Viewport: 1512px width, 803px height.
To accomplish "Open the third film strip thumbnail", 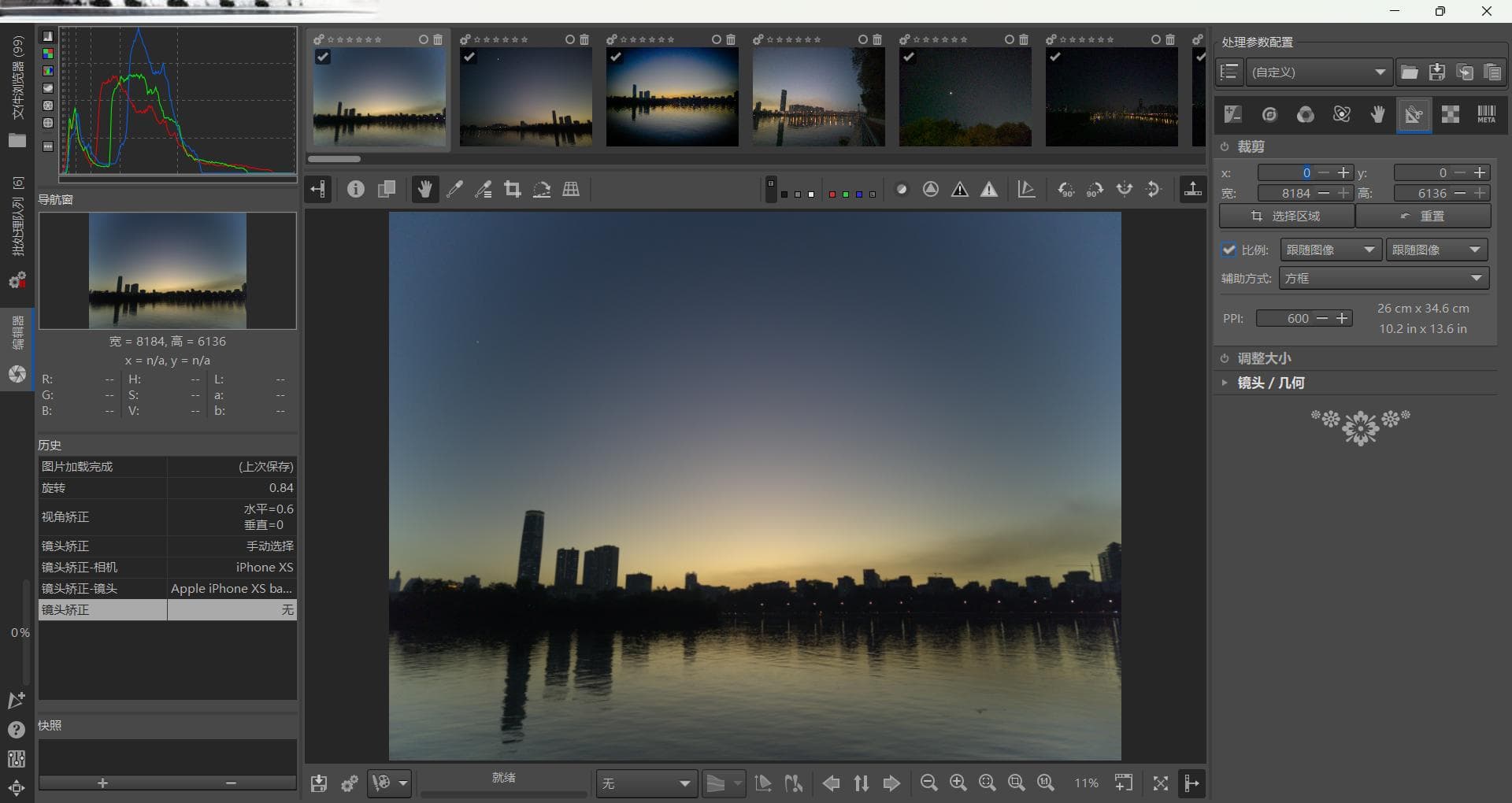I will [x=673, y=97].
